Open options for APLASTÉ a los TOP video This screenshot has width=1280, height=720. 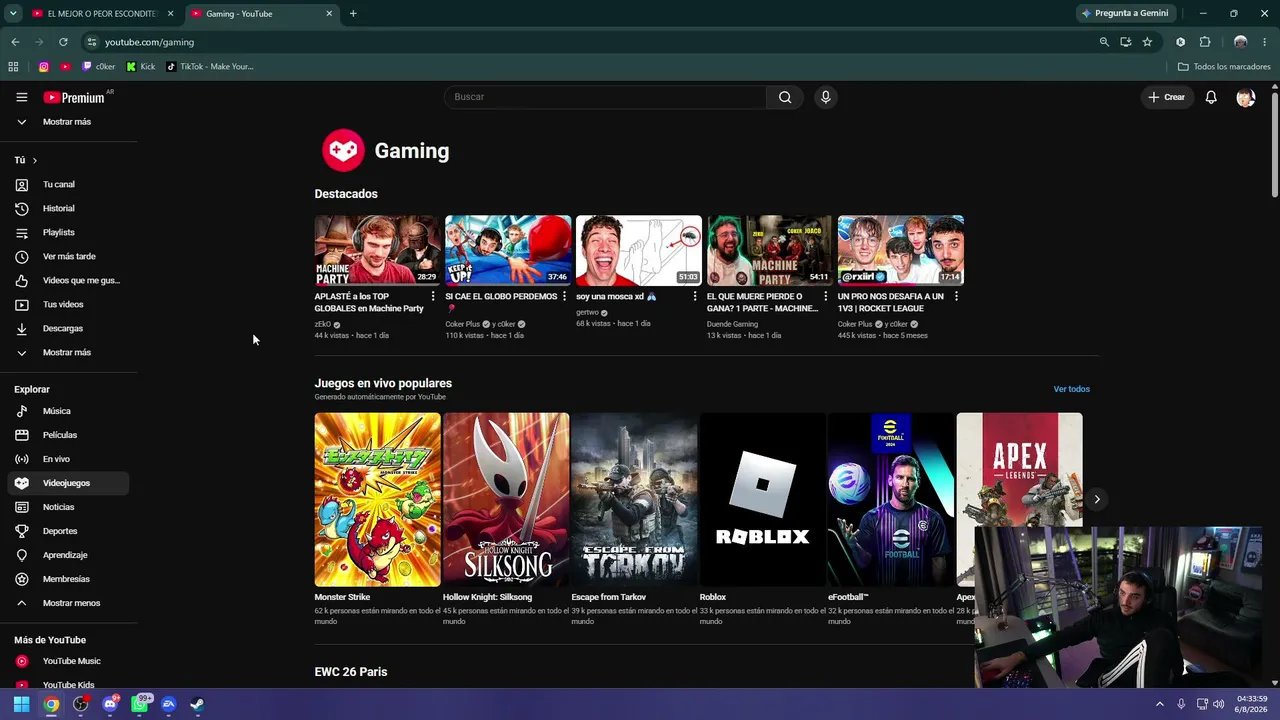pos(433,297)
